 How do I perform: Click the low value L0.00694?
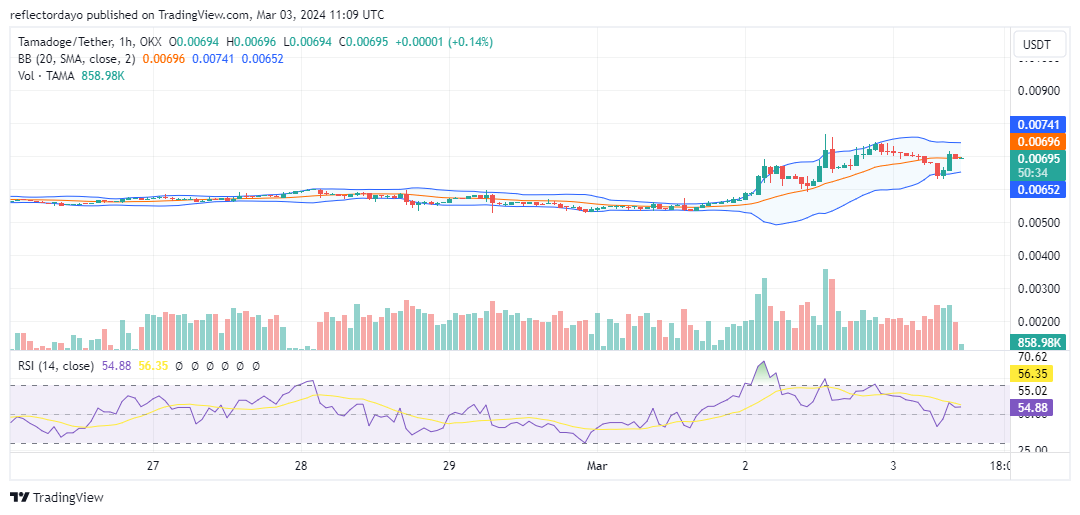(306, 42)
